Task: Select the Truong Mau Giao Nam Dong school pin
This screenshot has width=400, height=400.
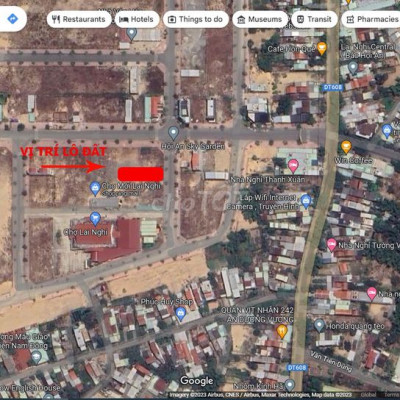Action: tap(36, 358)
